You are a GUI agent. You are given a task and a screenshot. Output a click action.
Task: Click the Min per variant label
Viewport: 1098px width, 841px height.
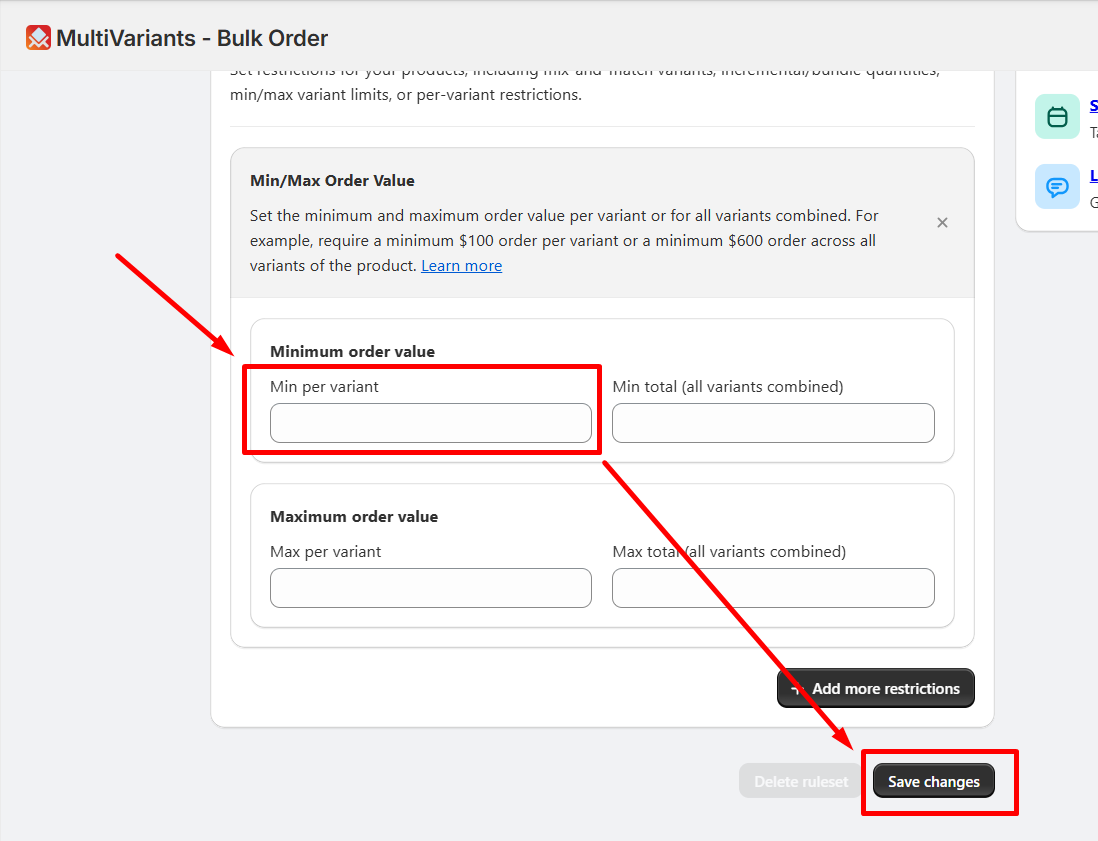[x=324, y=387]
